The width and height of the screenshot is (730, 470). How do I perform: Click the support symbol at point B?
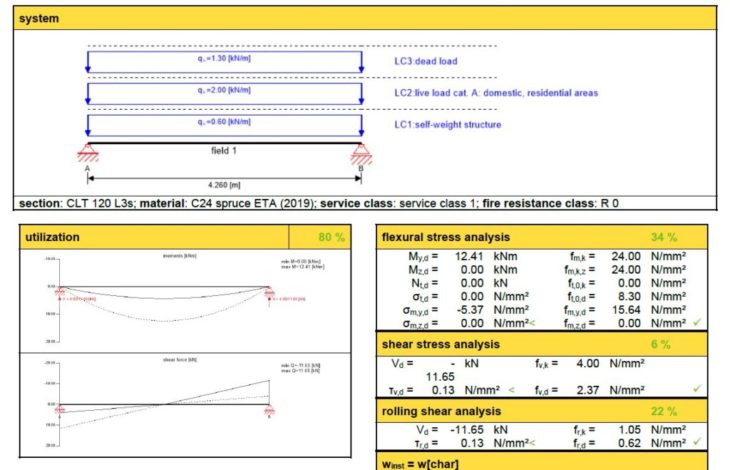click(361, 153)
